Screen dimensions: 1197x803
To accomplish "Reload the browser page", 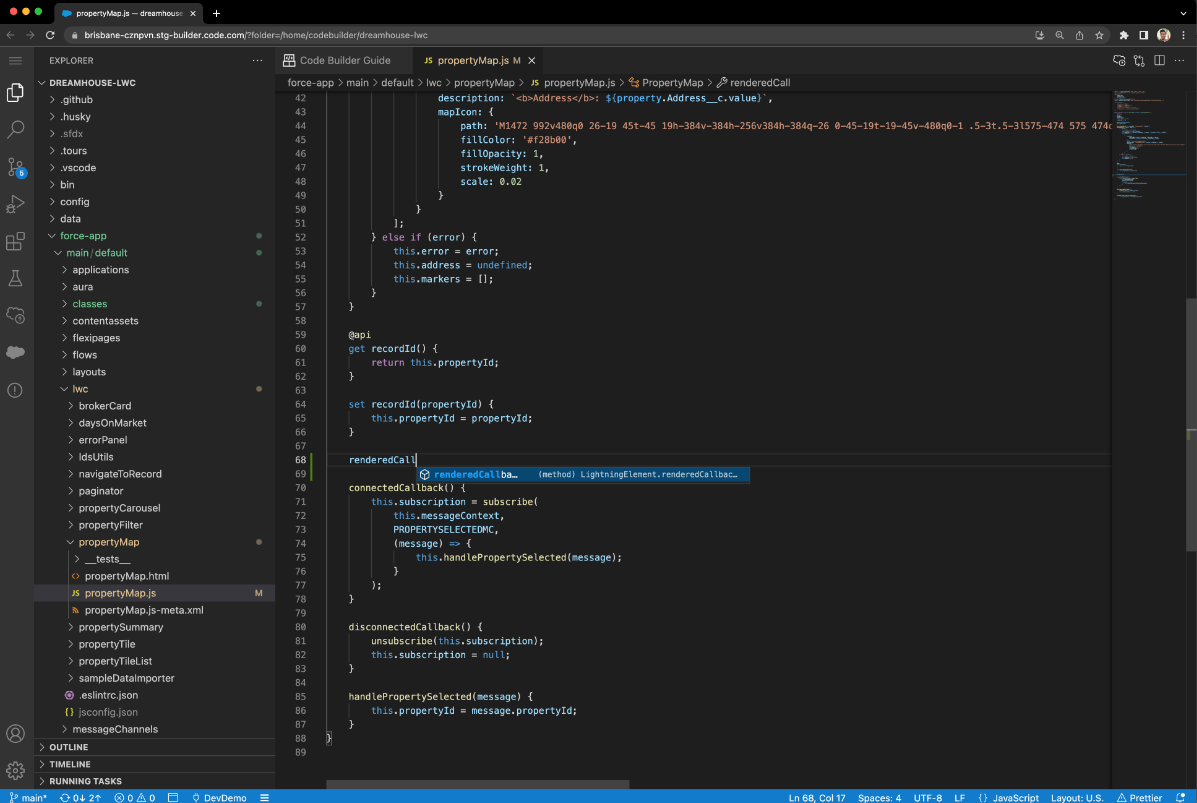I will point(50,35).
